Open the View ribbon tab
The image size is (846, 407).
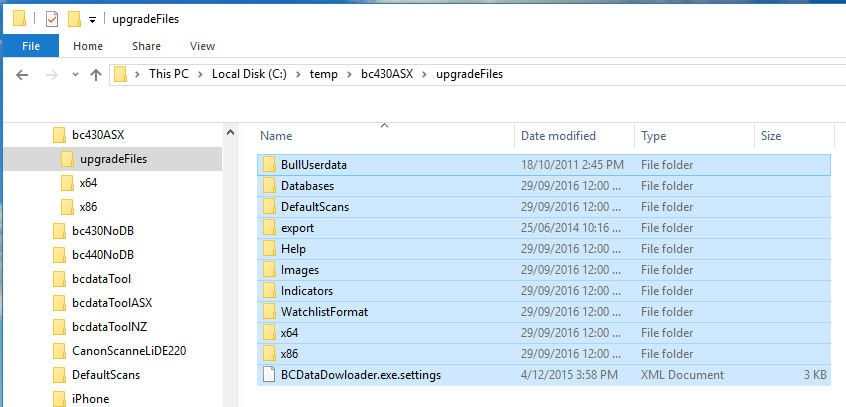[202, 46]
